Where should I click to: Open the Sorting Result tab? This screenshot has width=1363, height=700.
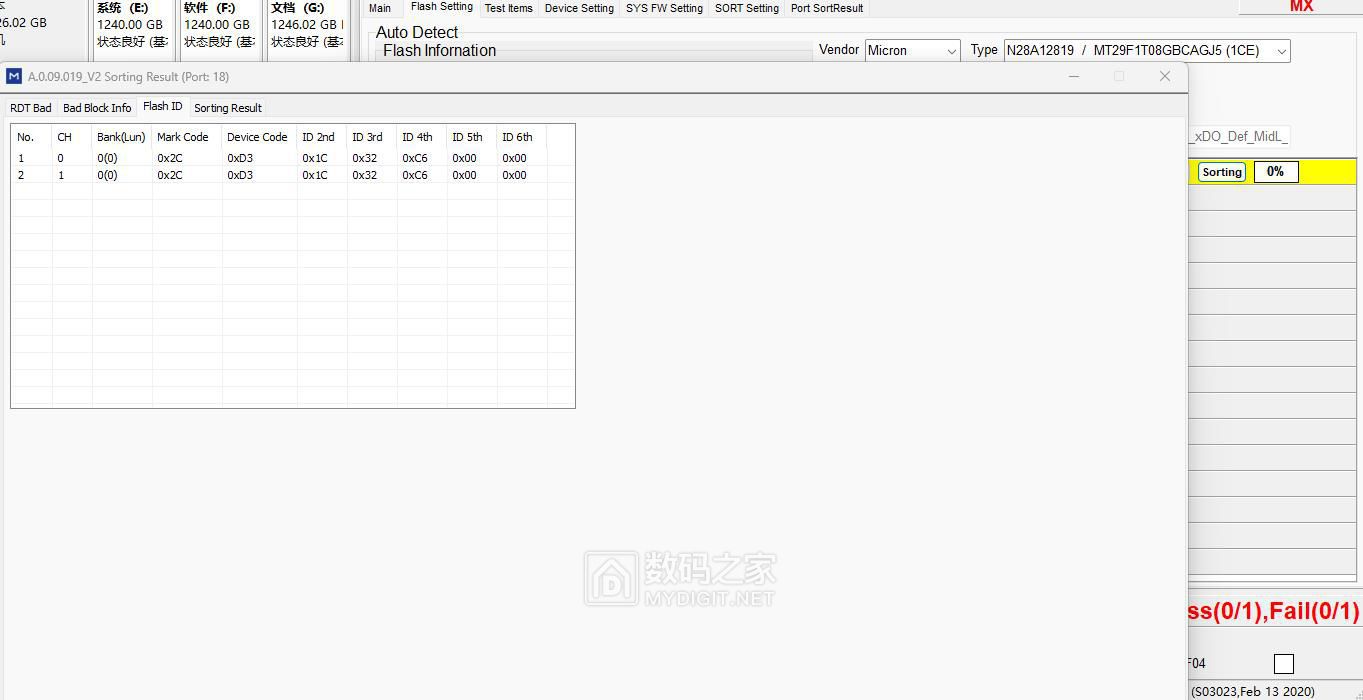[228, 108]
